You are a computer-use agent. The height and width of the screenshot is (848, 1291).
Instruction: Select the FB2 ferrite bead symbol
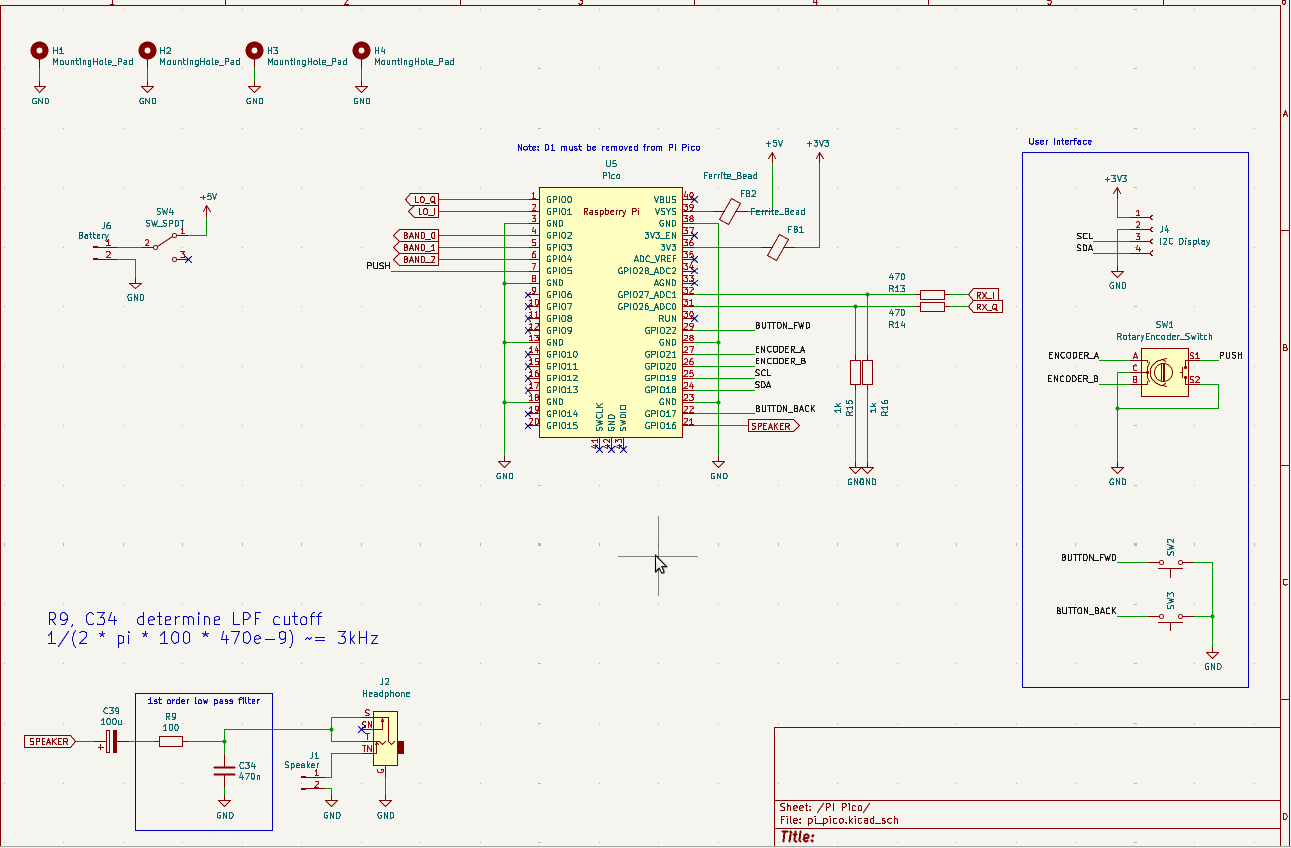coord(731,211)
